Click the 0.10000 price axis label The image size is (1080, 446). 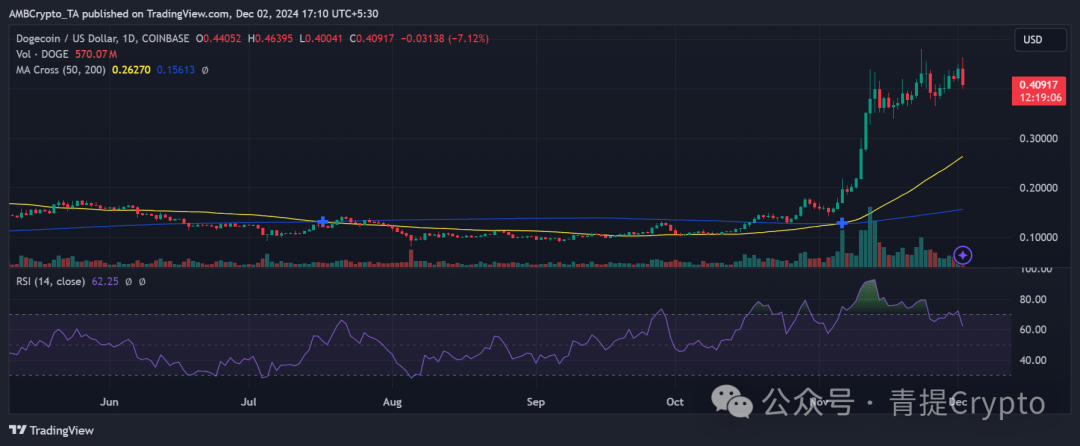(x=1037, y=237)
